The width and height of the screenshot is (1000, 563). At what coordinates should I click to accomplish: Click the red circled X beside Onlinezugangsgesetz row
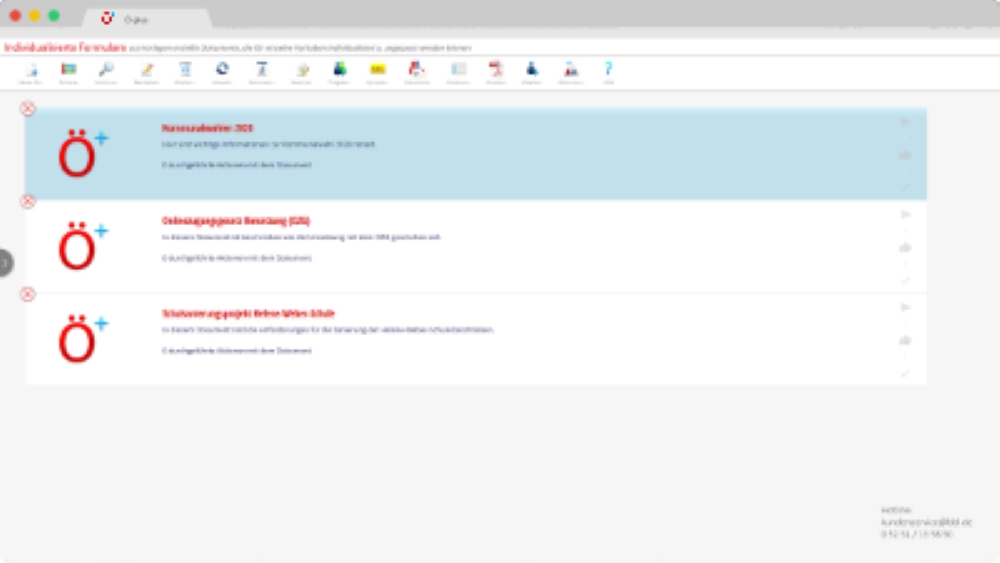27,201
